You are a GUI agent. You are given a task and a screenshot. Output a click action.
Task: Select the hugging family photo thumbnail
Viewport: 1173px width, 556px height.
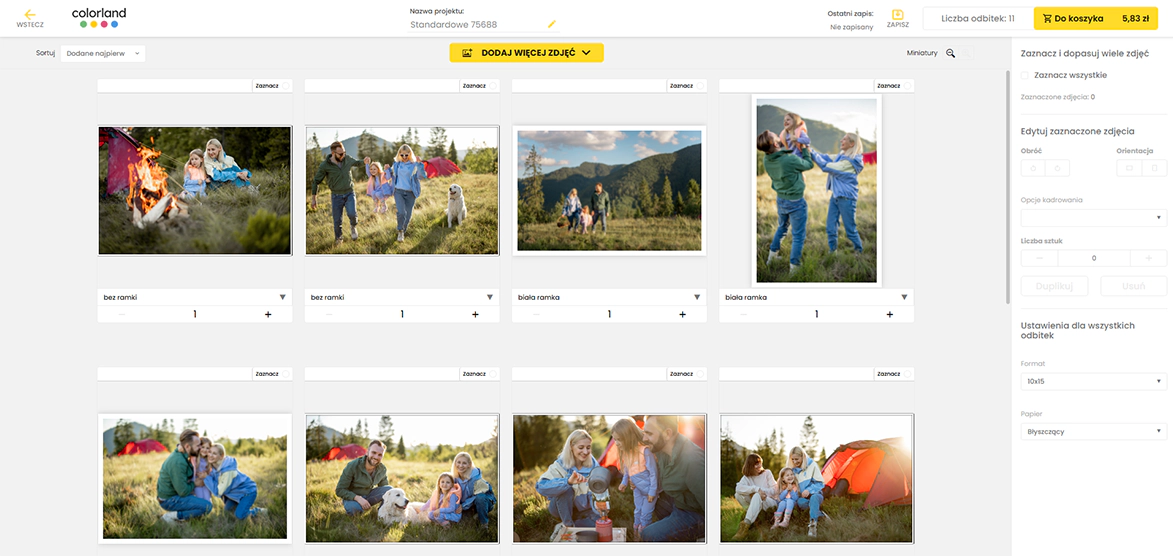195,478
